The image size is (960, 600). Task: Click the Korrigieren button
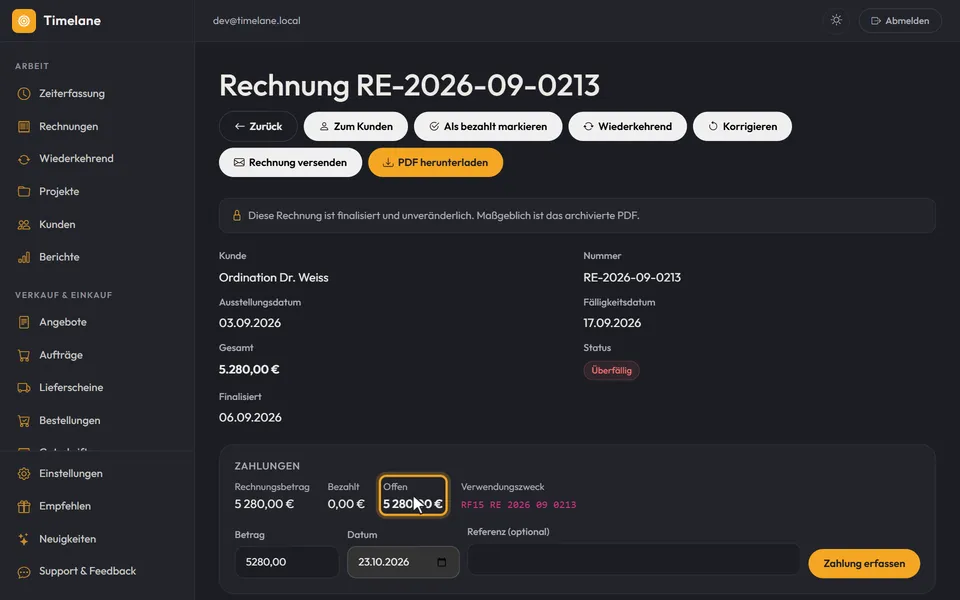742,126
